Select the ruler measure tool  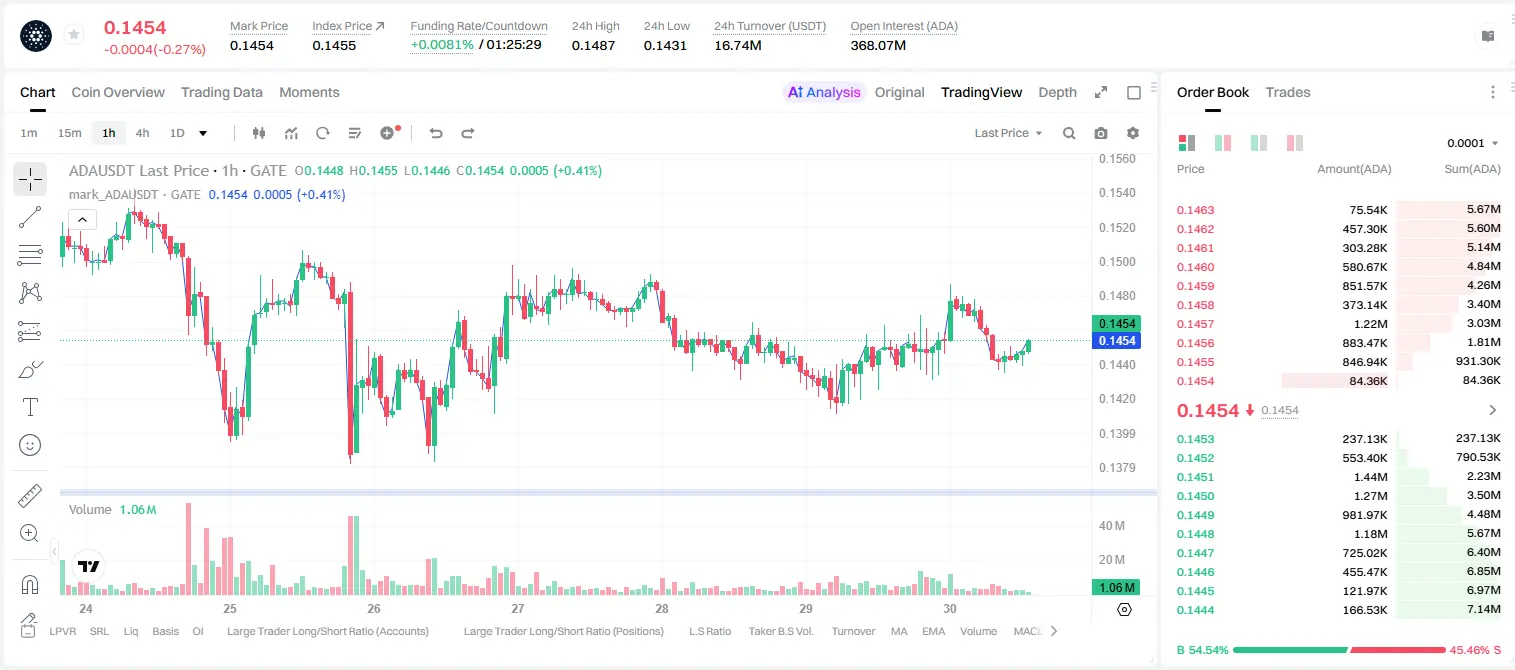(x=30, y=495)
